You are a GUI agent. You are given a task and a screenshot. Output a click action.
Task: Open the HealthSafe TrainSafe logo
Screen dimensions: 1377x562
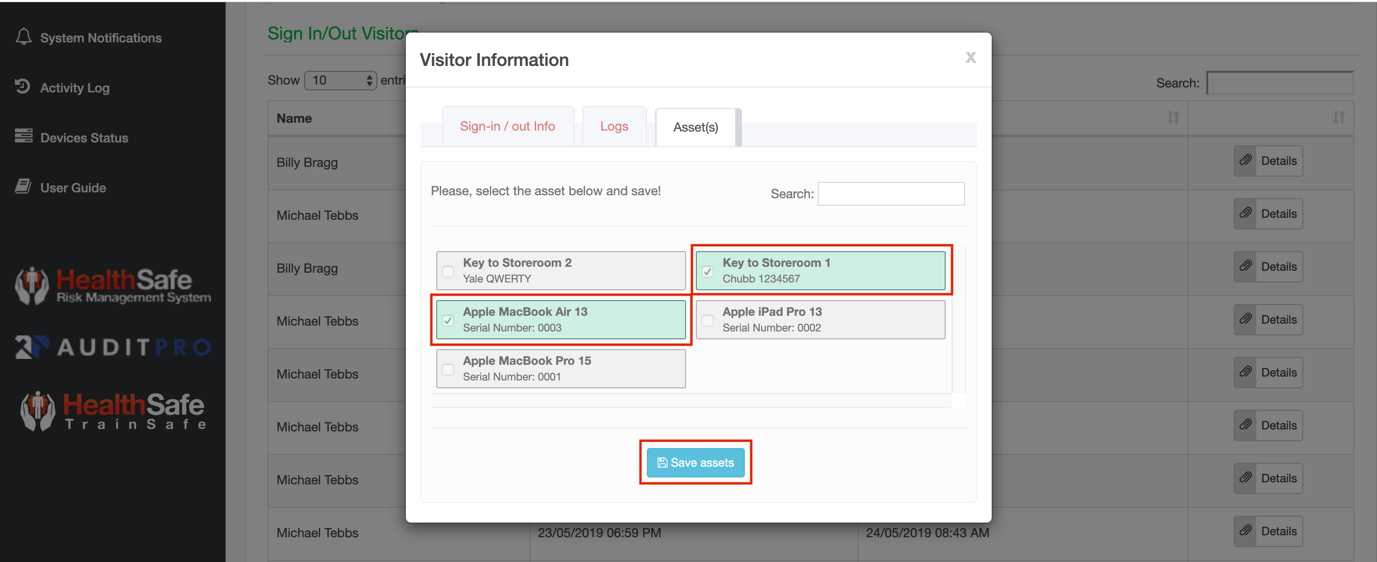click(113, 411)
